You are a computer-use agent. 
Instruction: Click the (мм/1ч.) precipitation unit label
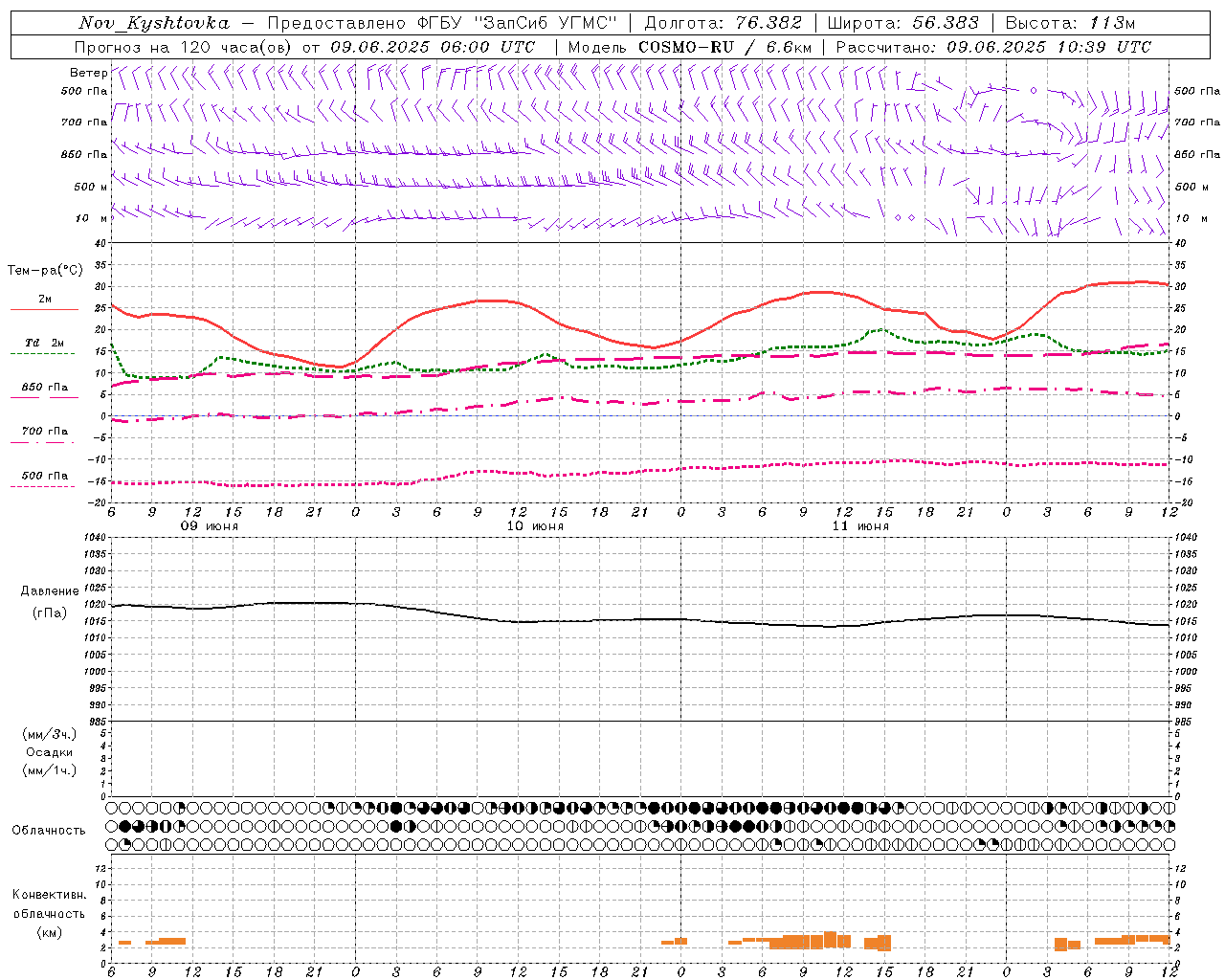point(50,770)
